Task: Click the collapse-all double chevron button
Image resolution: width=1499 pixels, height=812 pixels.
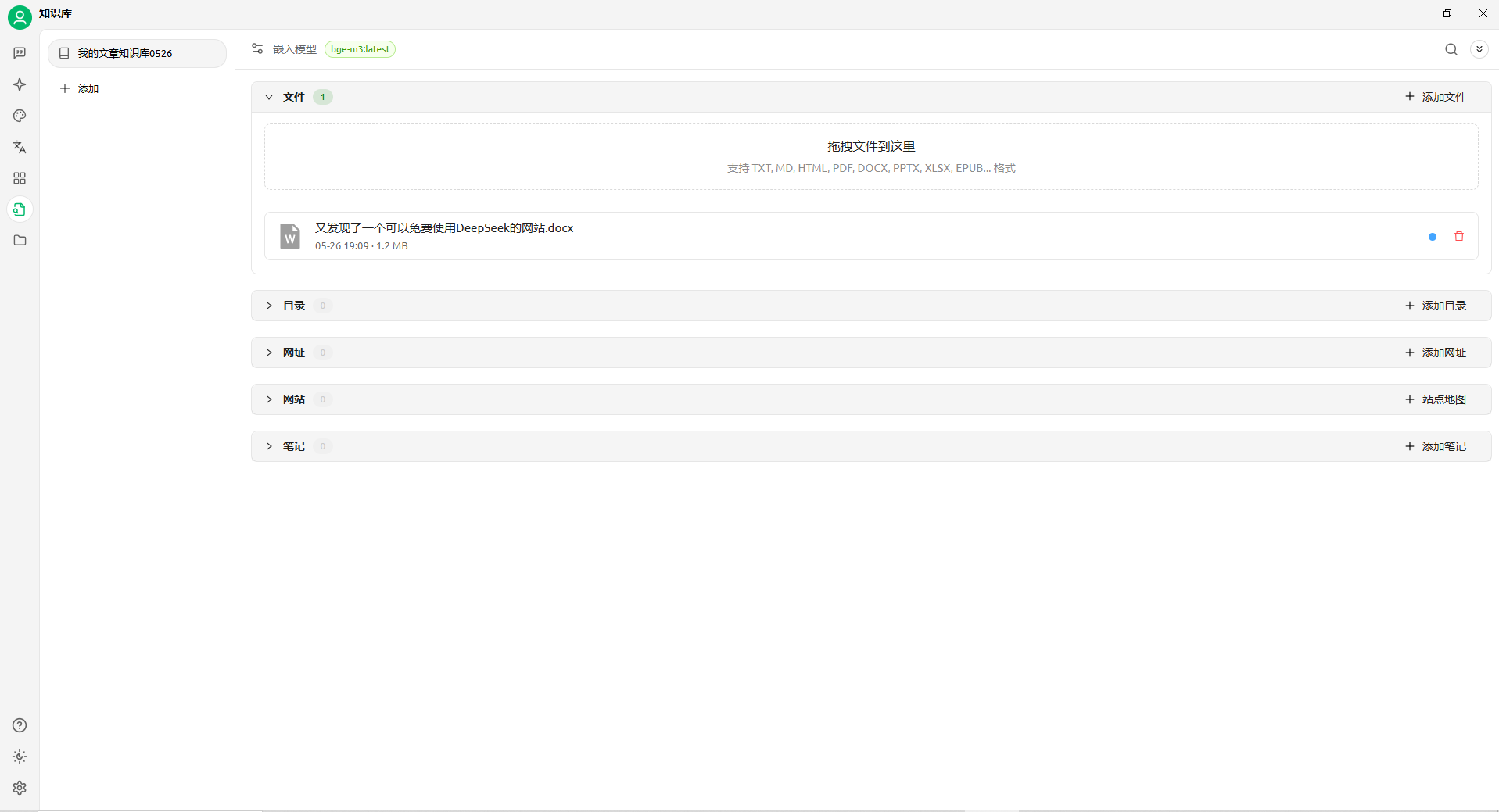Action: click(x=1479, y=49)
